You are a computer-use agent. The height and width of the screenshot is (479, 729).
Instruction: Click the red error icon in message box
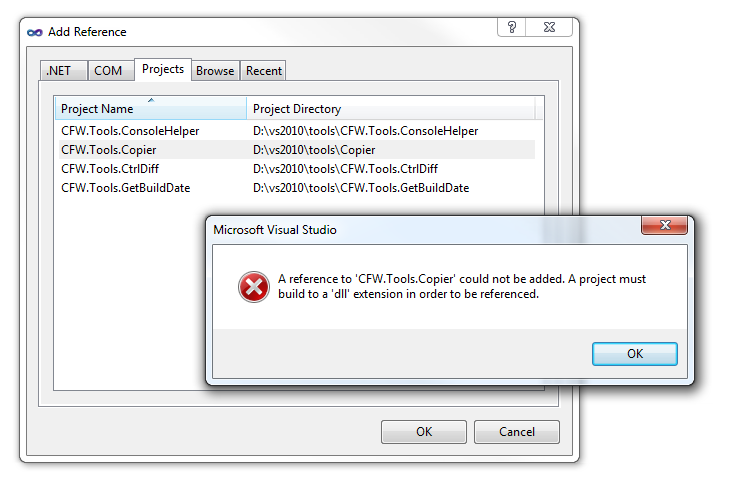pos(254,287)
